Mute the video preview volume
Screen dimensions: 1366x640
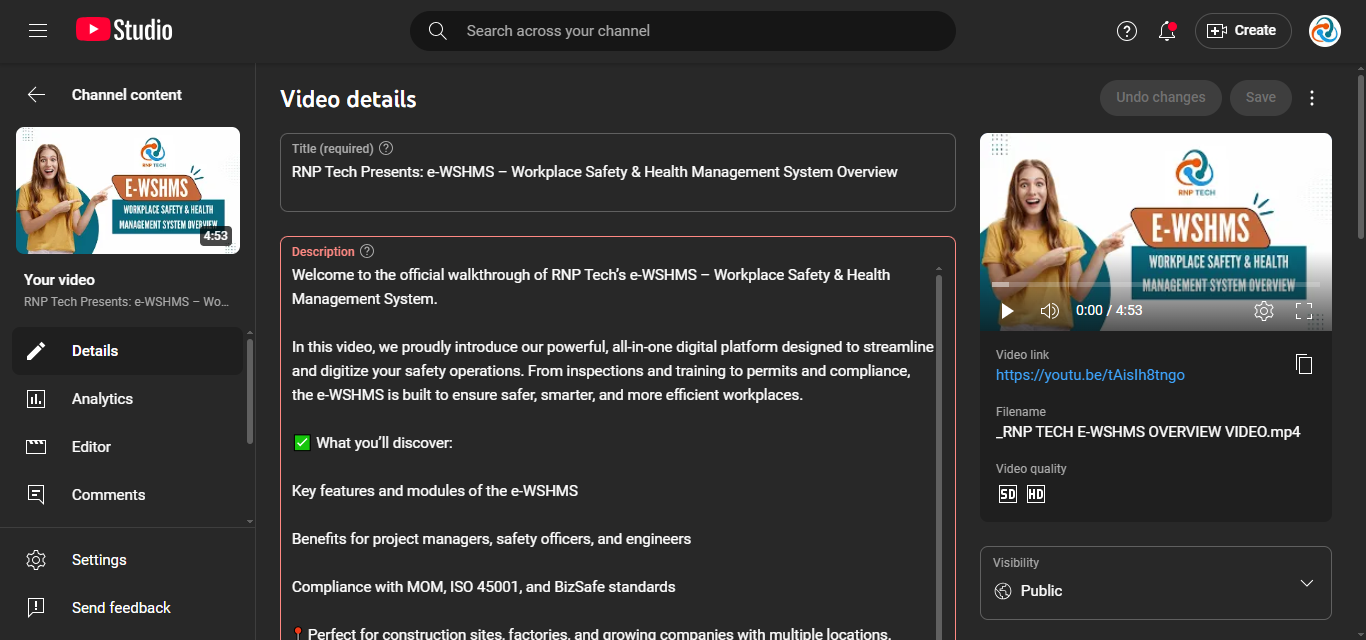1049,311
